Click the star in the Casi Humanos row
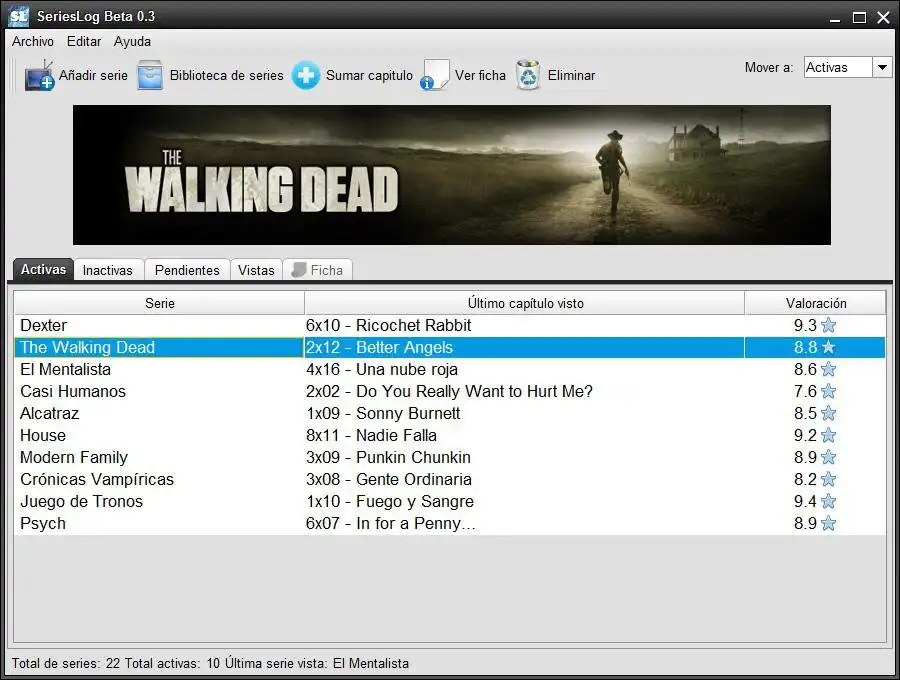The width and height of the screenshot is (900, 680). 828,391
